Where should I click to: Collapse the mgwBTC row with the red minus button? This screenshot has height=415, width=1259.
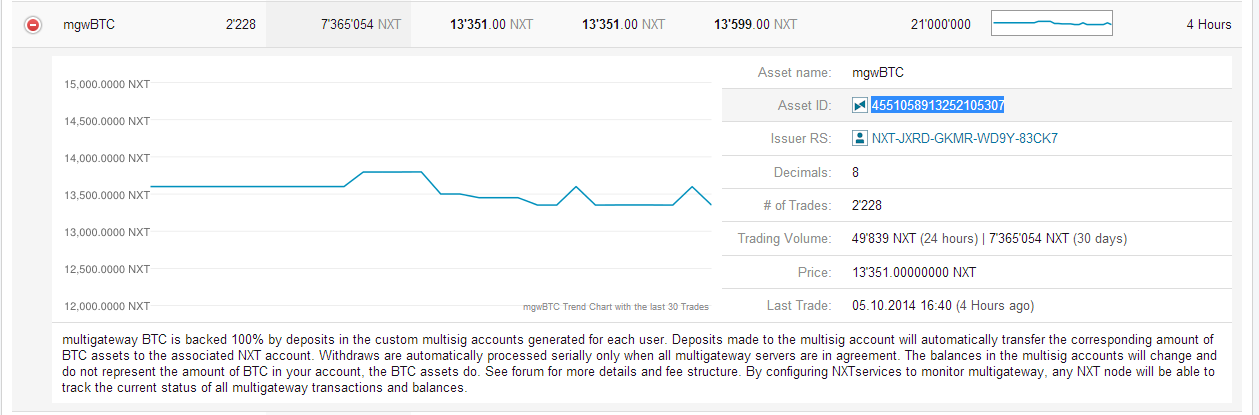[x=33, y=25]
